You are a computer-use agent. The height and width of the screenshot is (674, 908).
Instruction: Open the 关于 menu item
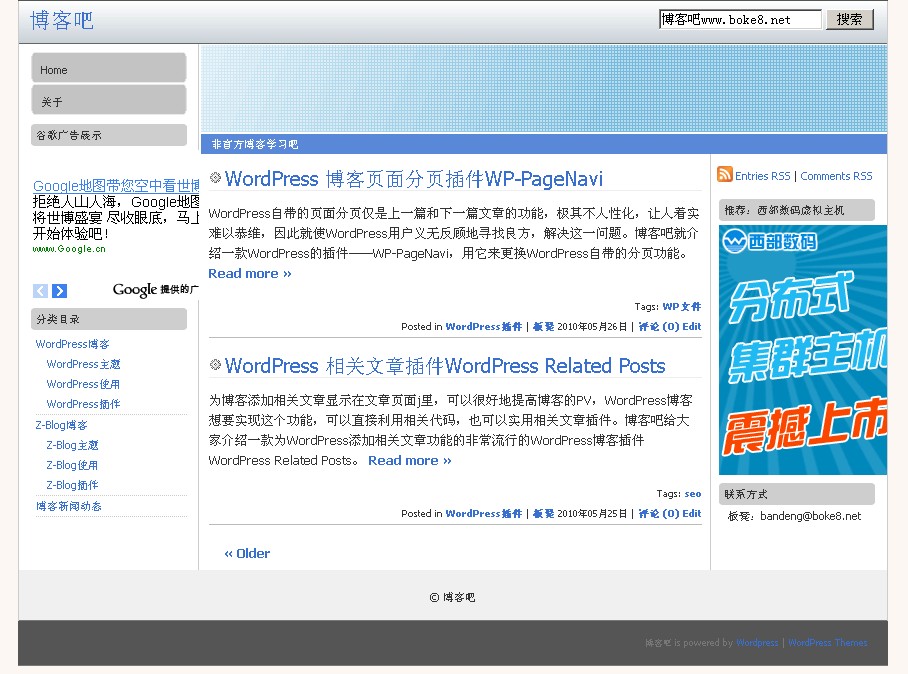coord(109,102)
